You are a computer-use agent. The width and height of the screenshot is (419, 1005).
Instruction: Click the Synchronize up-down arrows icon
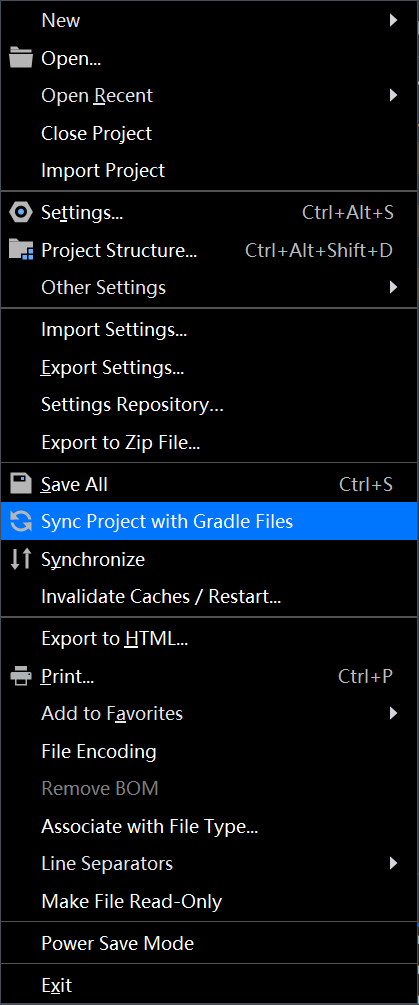[x=21, y=559]
